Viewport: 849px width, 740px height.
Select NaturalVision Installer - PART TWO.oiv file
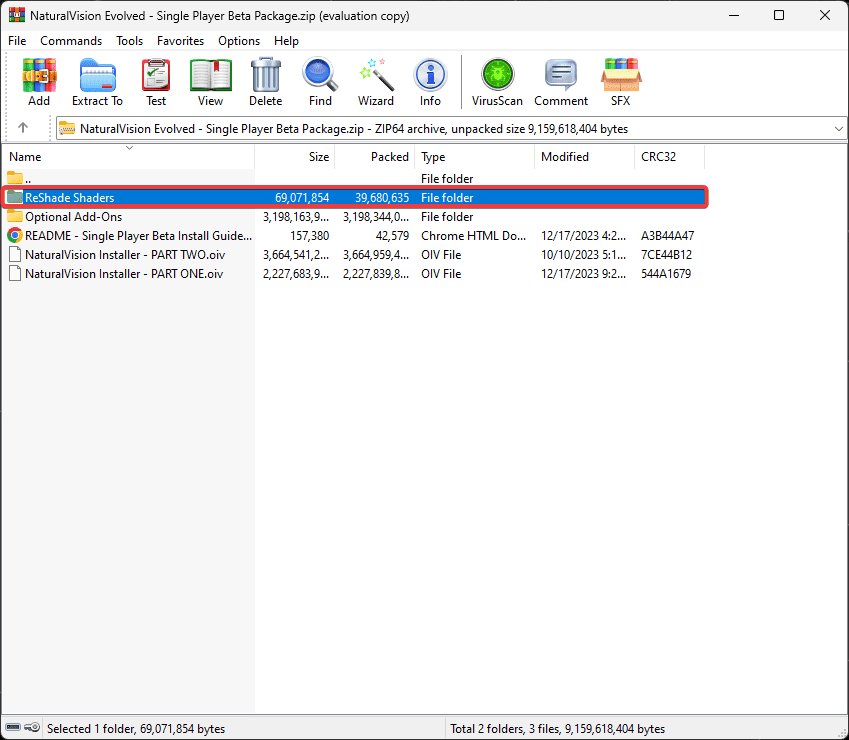coord(125,255)
